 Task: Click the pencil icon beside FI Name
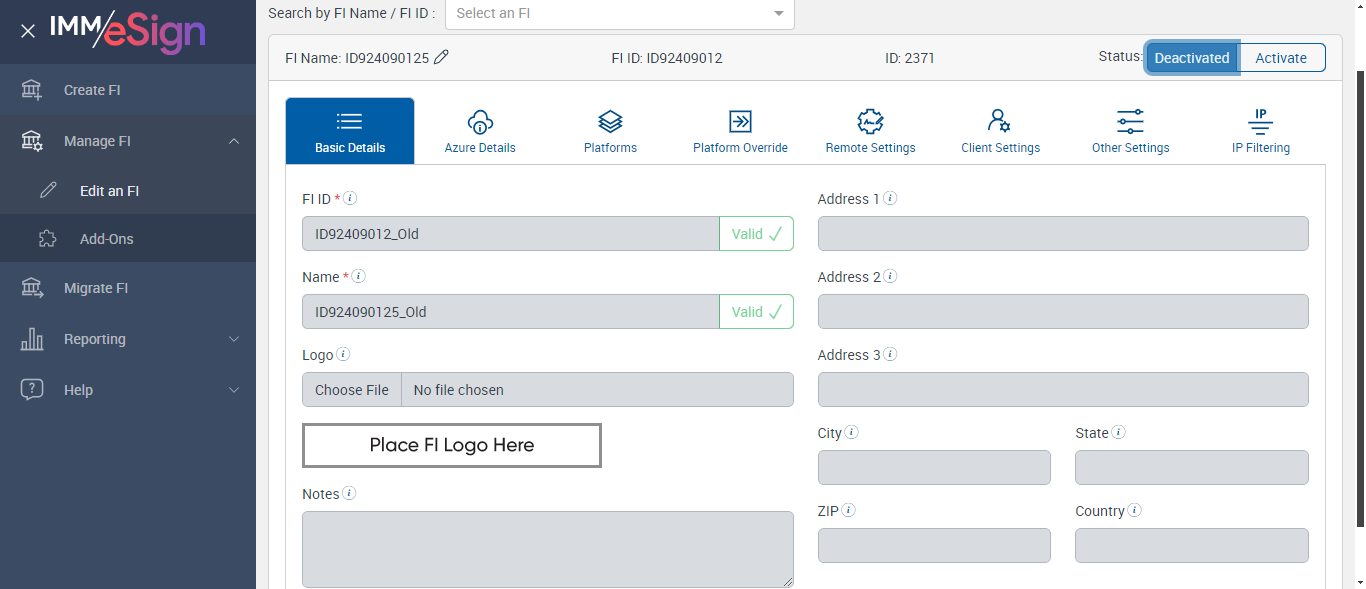(x=441, y=58)
